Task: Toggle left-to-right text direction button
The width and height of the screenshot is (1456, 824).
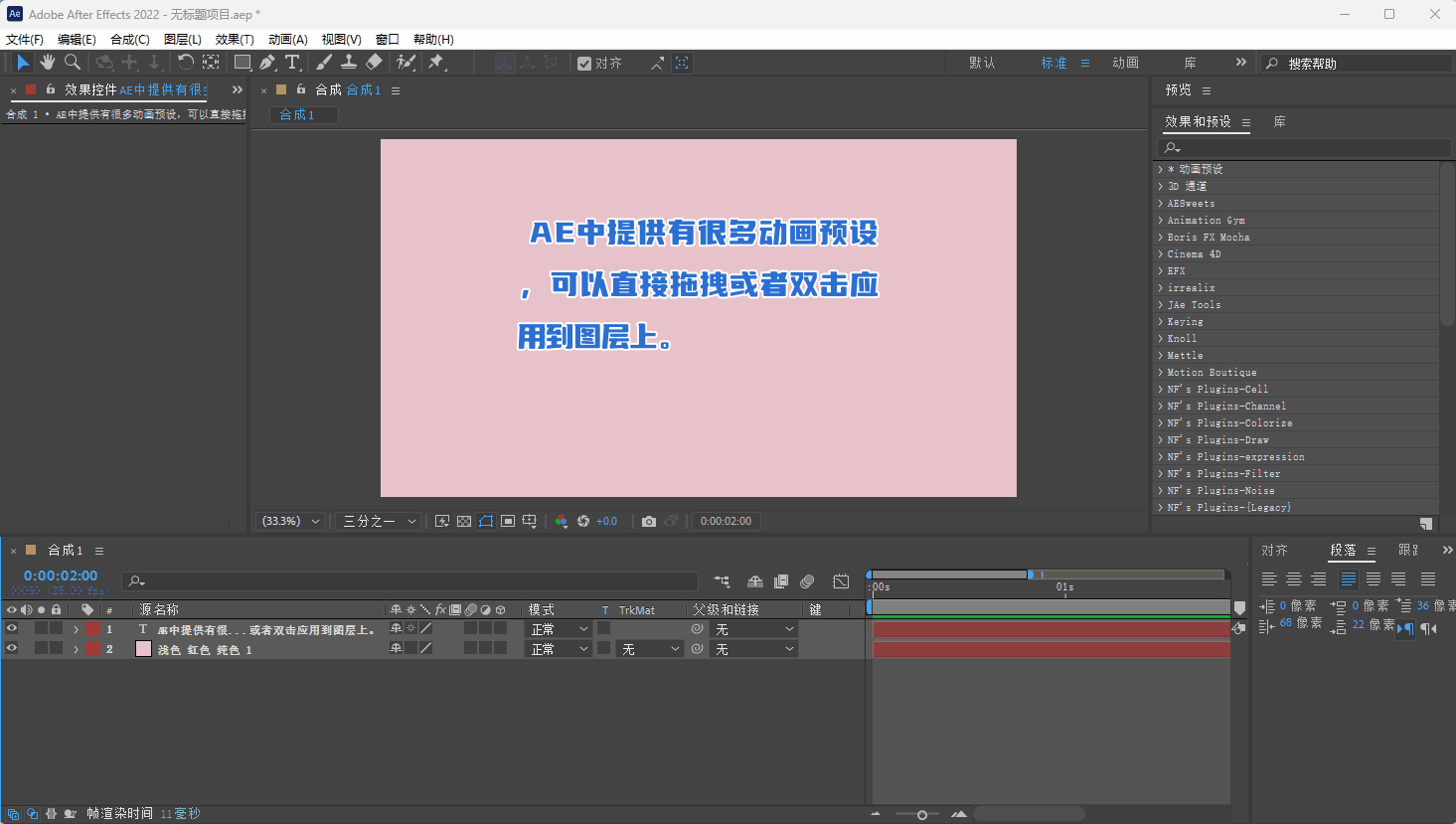Action: pos(1404,628)
